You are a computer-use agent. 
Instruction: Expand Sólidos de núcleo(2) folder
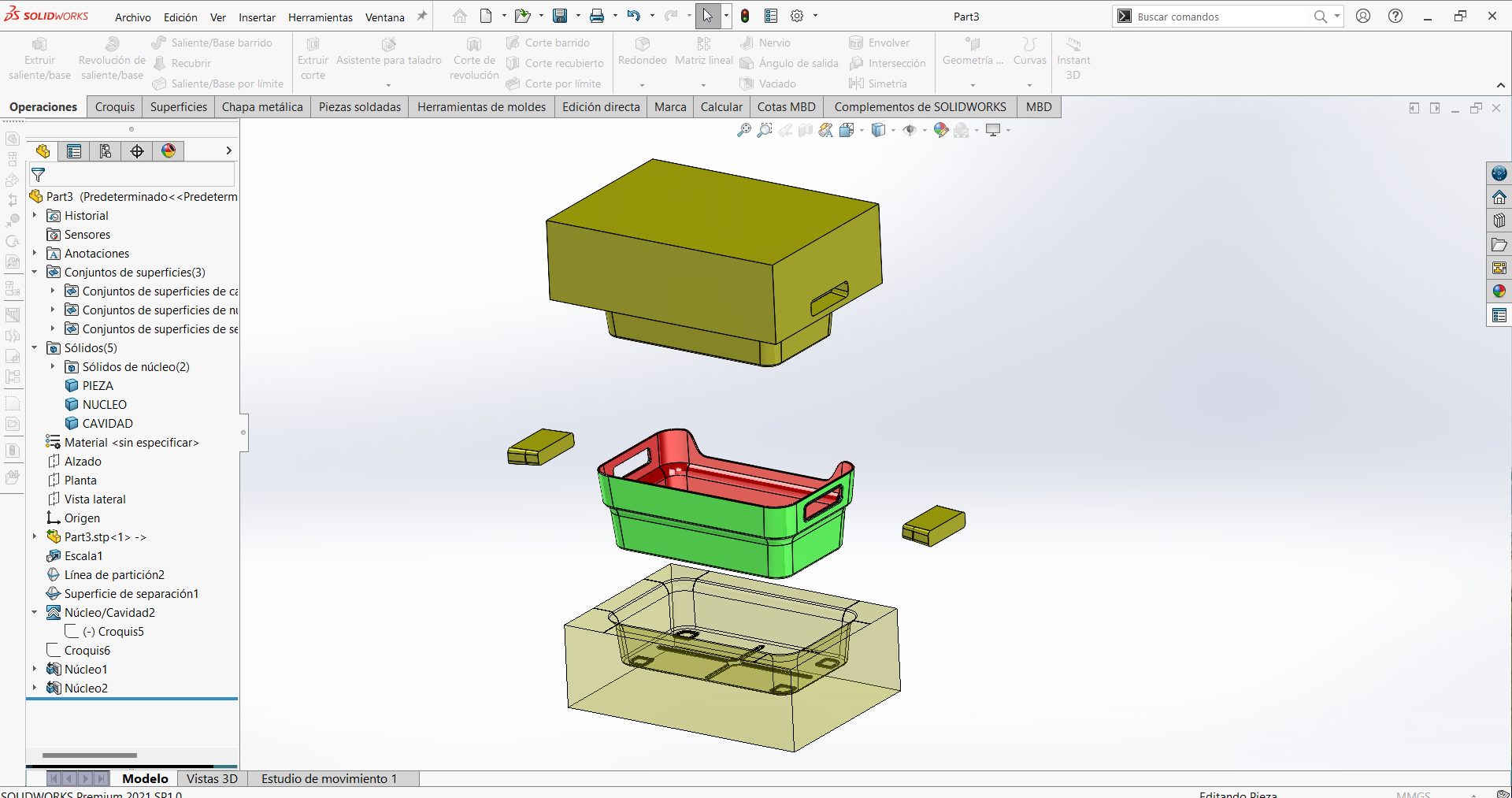(x=53, y=366)
